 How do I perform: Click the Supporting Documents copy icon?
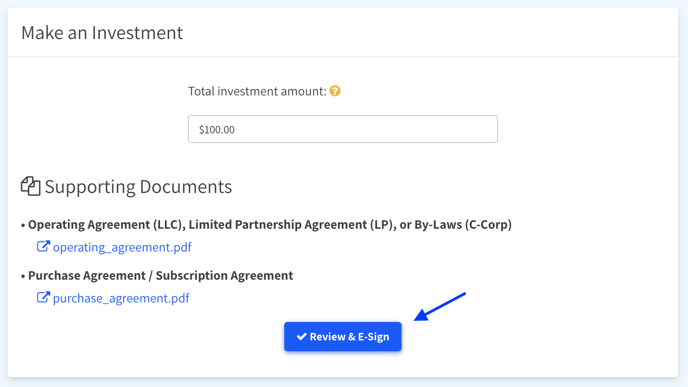pyautogui.click(x=31, y=186)
